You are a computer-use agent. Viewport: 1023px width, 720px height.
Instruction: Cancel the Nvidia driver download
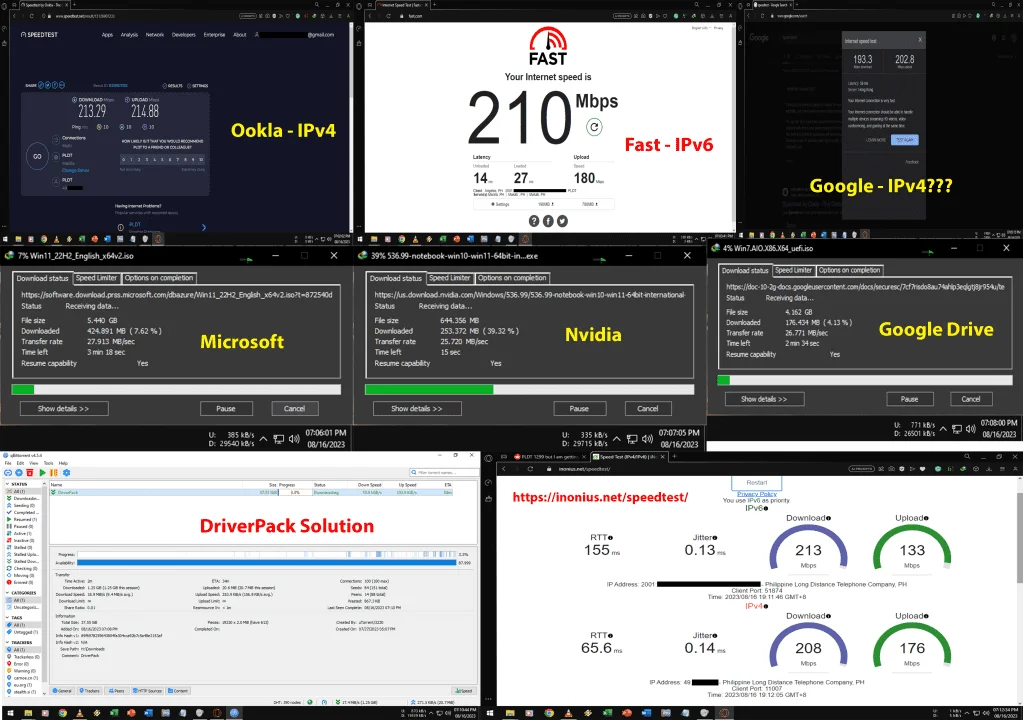pyautogui.click(x=647, y=409)
